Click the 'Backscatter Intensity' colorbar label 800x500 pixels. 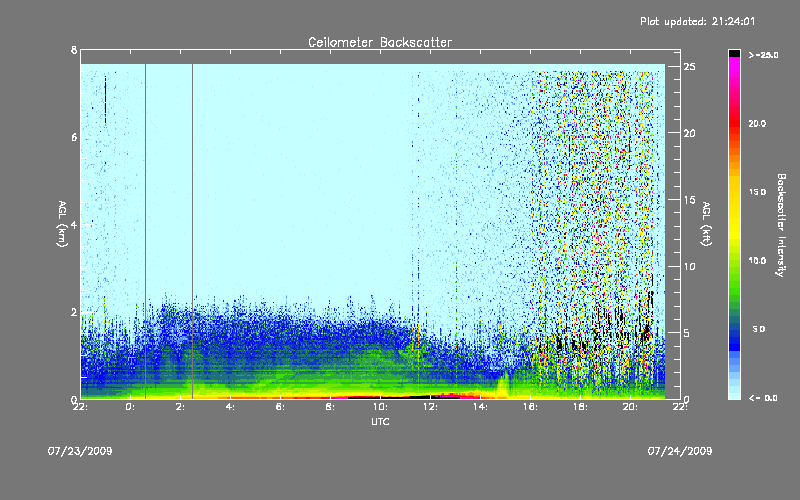pos(781,225)
